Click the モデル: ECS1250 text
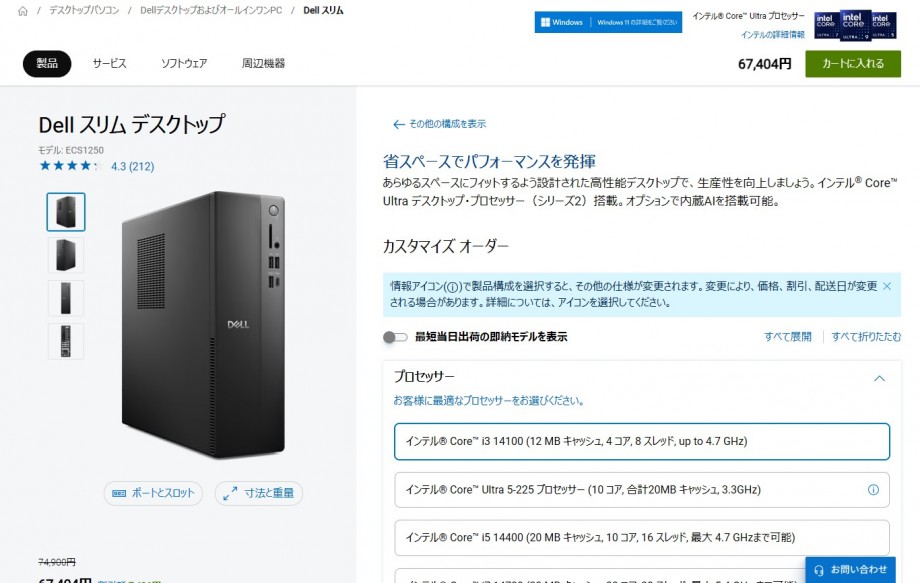920x583 pixels. 71,150
